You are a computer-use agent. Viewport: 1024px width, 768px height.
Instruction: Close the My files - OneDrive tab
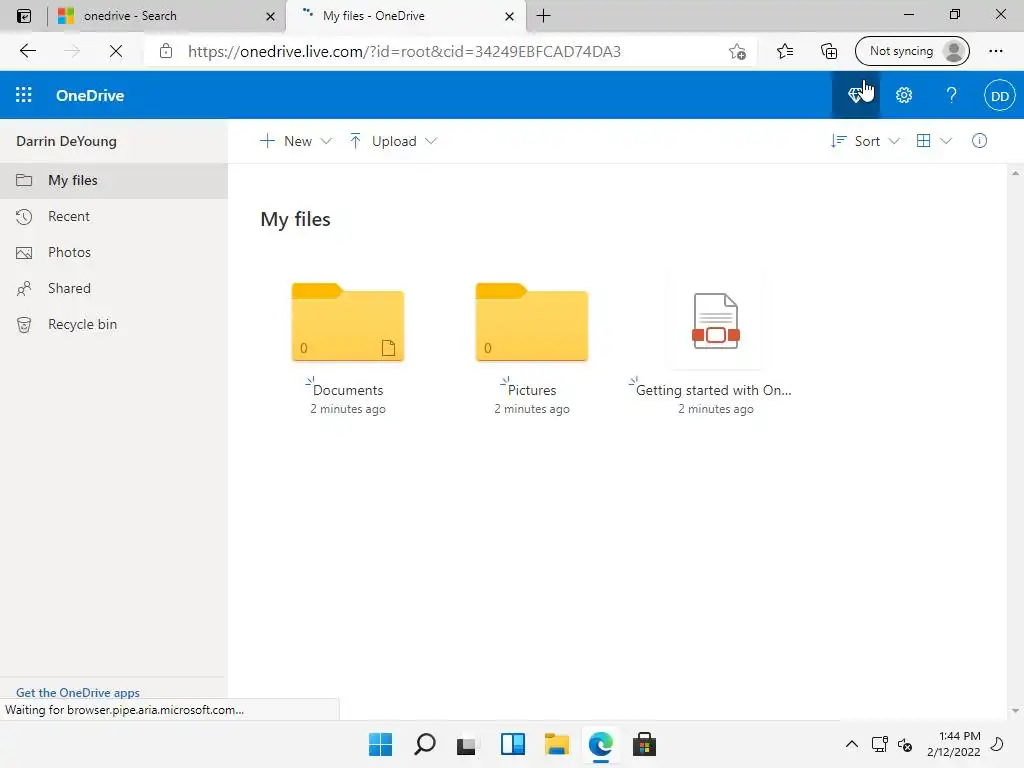509,16
